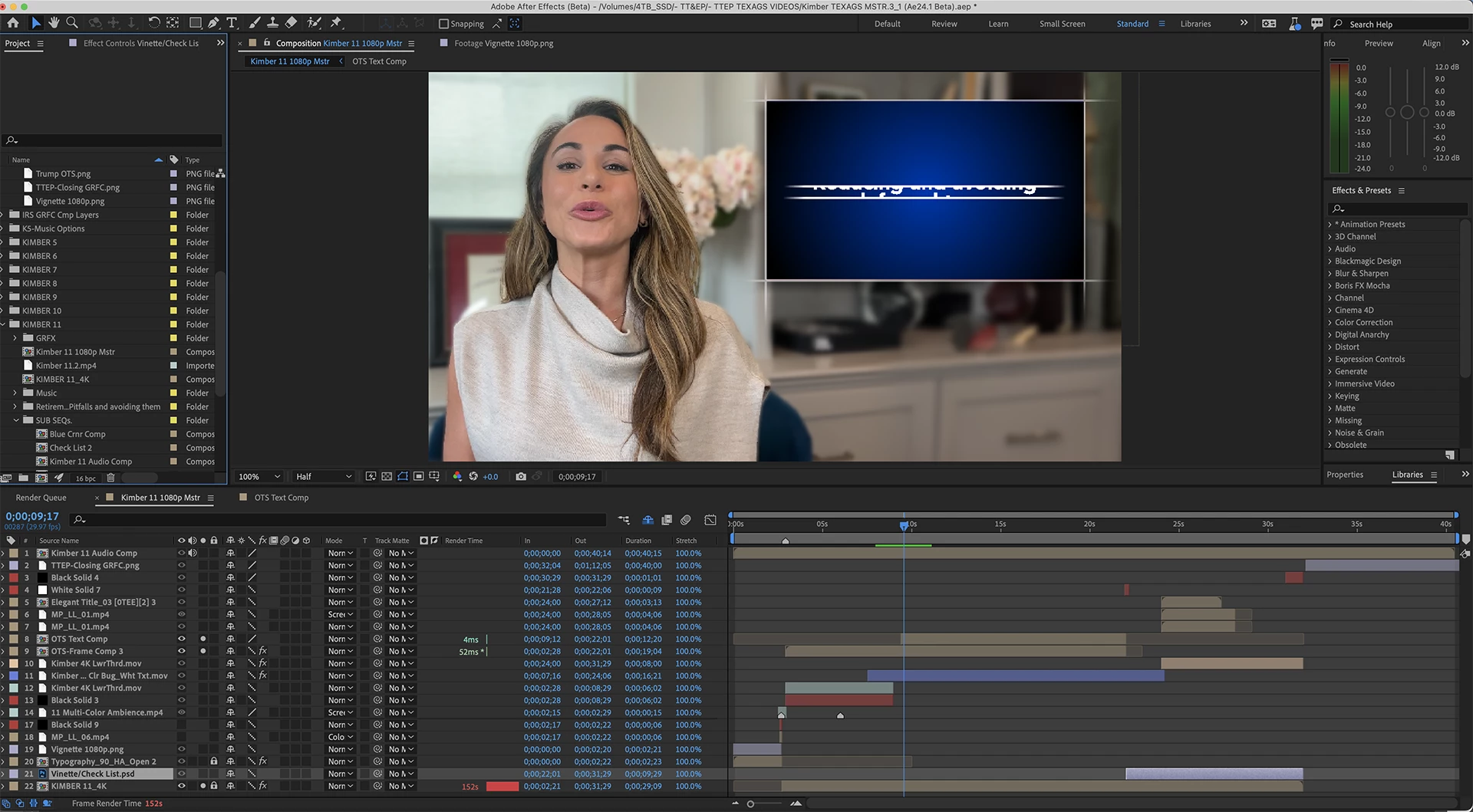Image resolution: width=1473 pixels, height=812 pixels.
Task: Toggle visibility of Black Solid 4 layer
Action: [x=182, y=577]
